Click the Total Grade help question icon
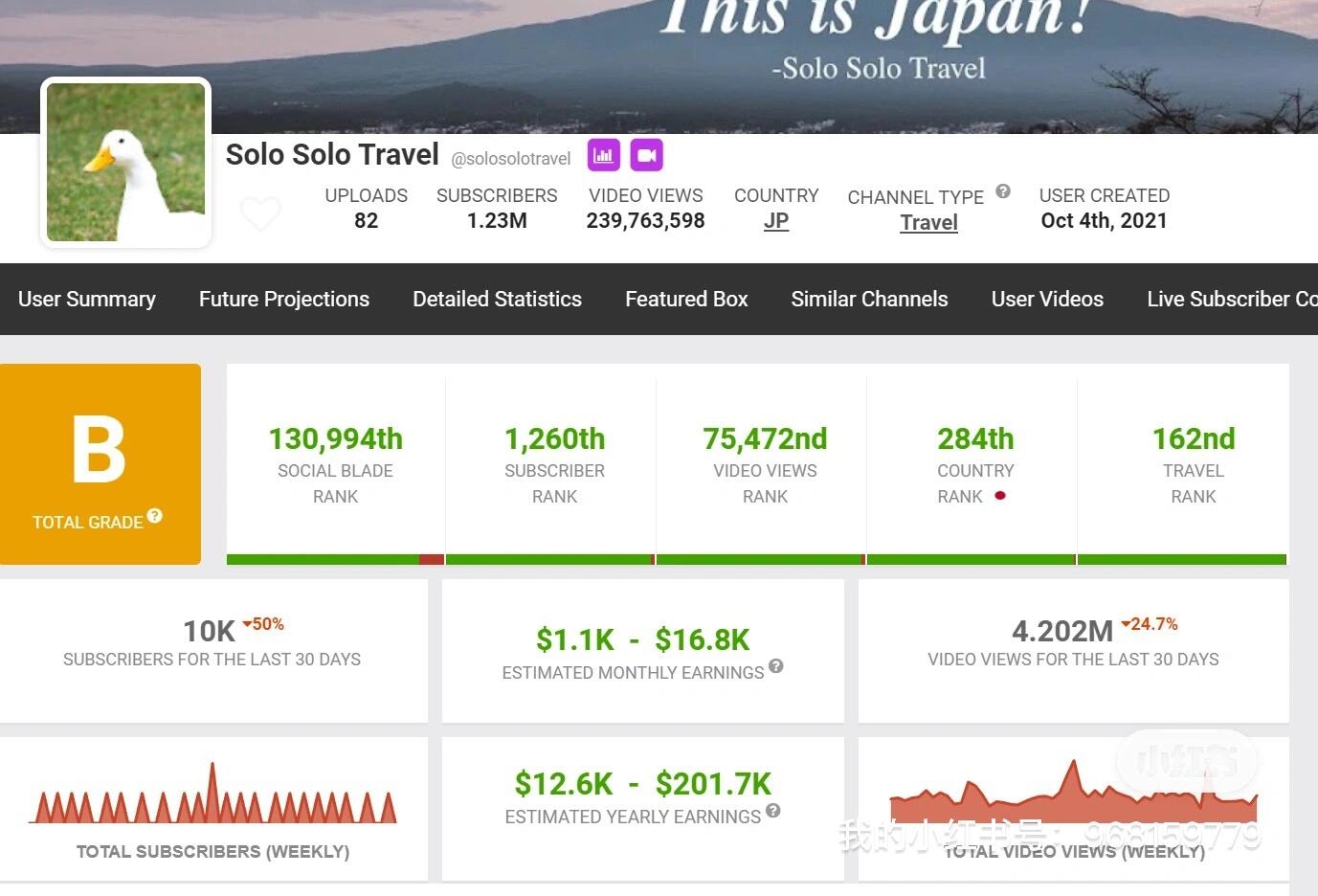The width and height of the screenshot is (1318, 896). pos(155,516)
